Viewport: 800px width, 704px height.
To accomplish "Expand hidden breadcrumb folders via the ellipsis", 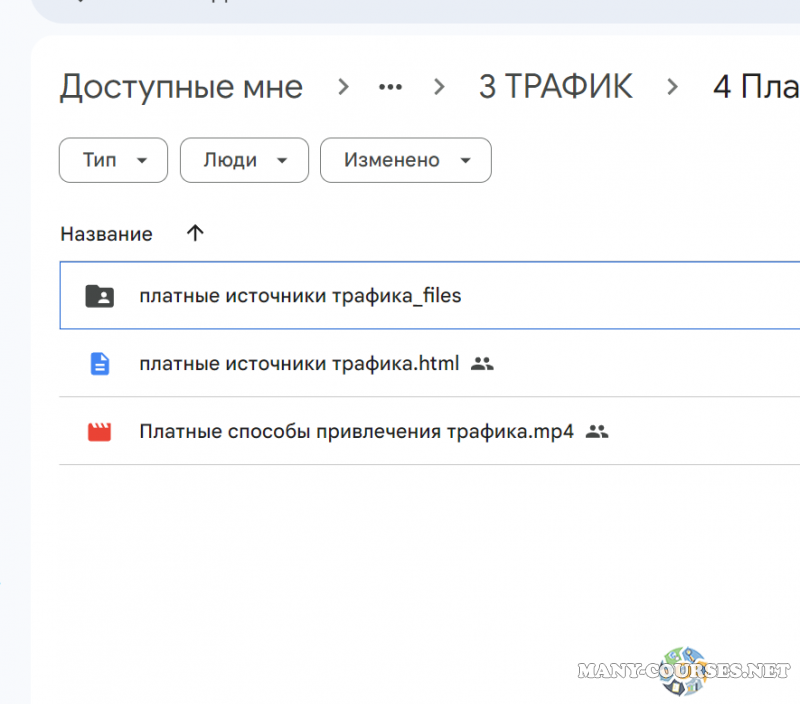I will (390, 87).
